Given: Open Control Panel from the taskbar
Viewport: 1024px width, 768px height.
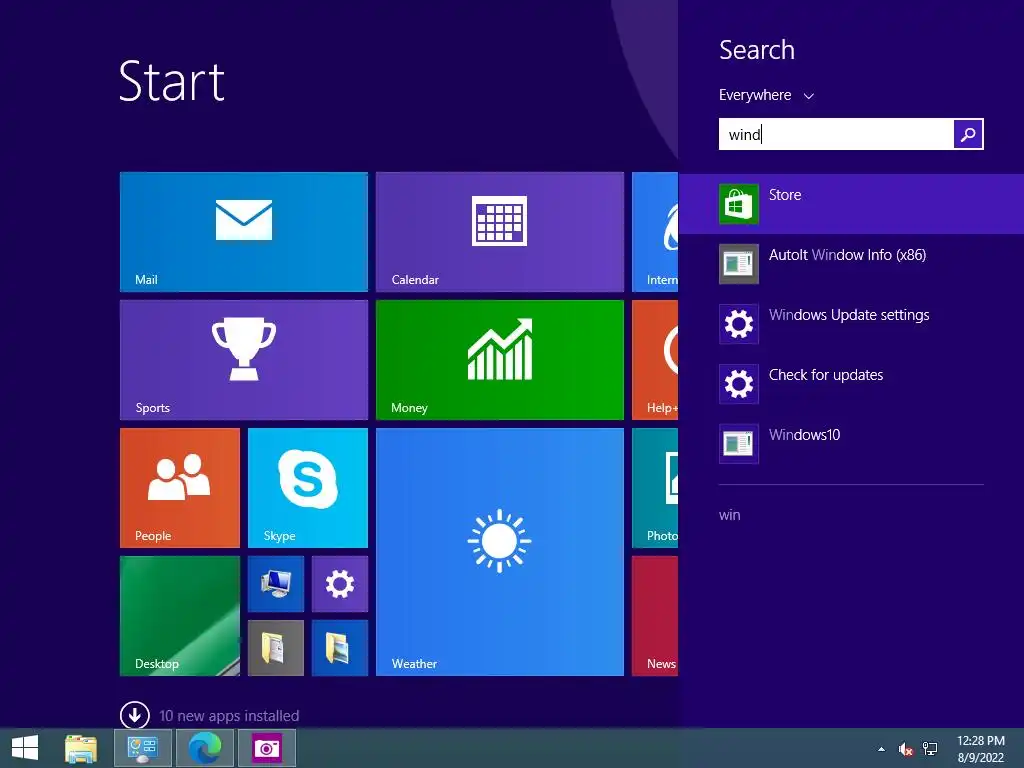Looking at the screenshot, I should [143, 748].
